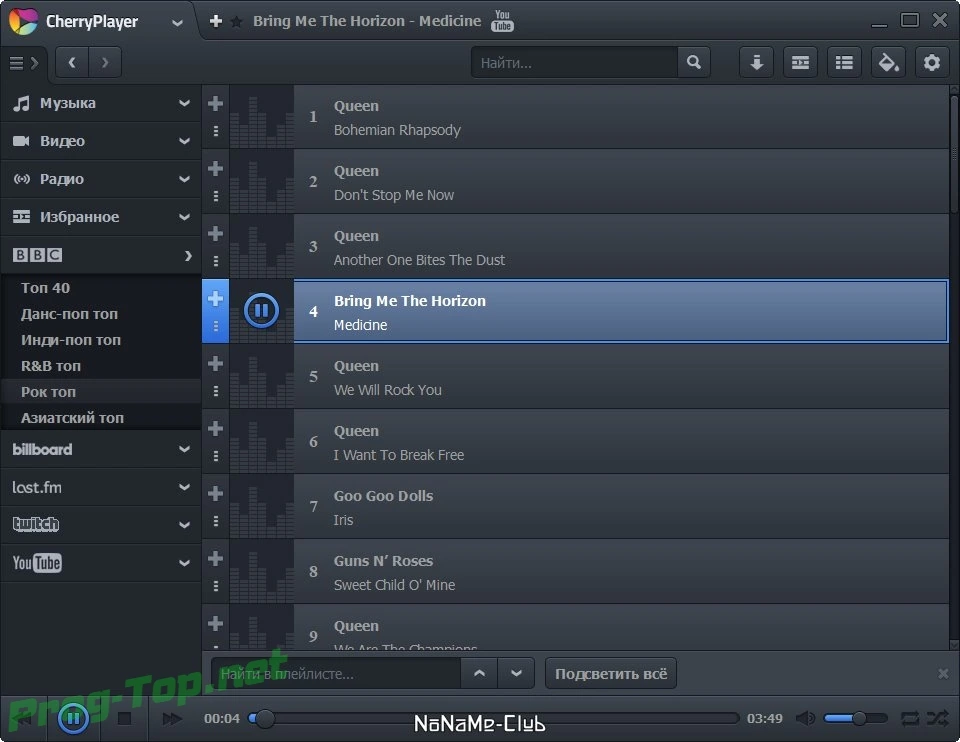Toggle repeat mode icon
Screen dimensions: 960x742
pos(910,718)
